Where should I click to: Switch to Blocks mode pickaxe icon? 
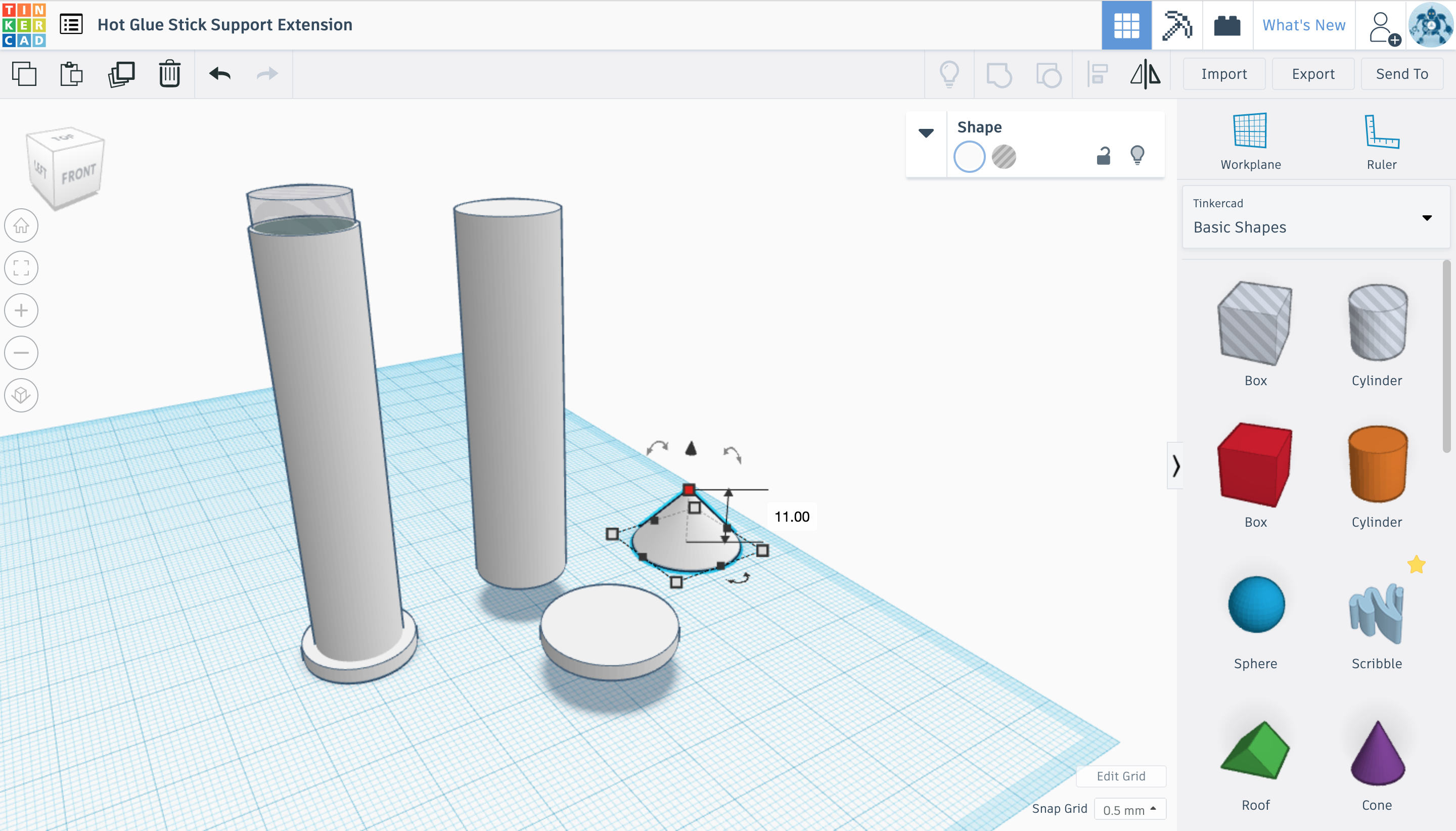1177,25
